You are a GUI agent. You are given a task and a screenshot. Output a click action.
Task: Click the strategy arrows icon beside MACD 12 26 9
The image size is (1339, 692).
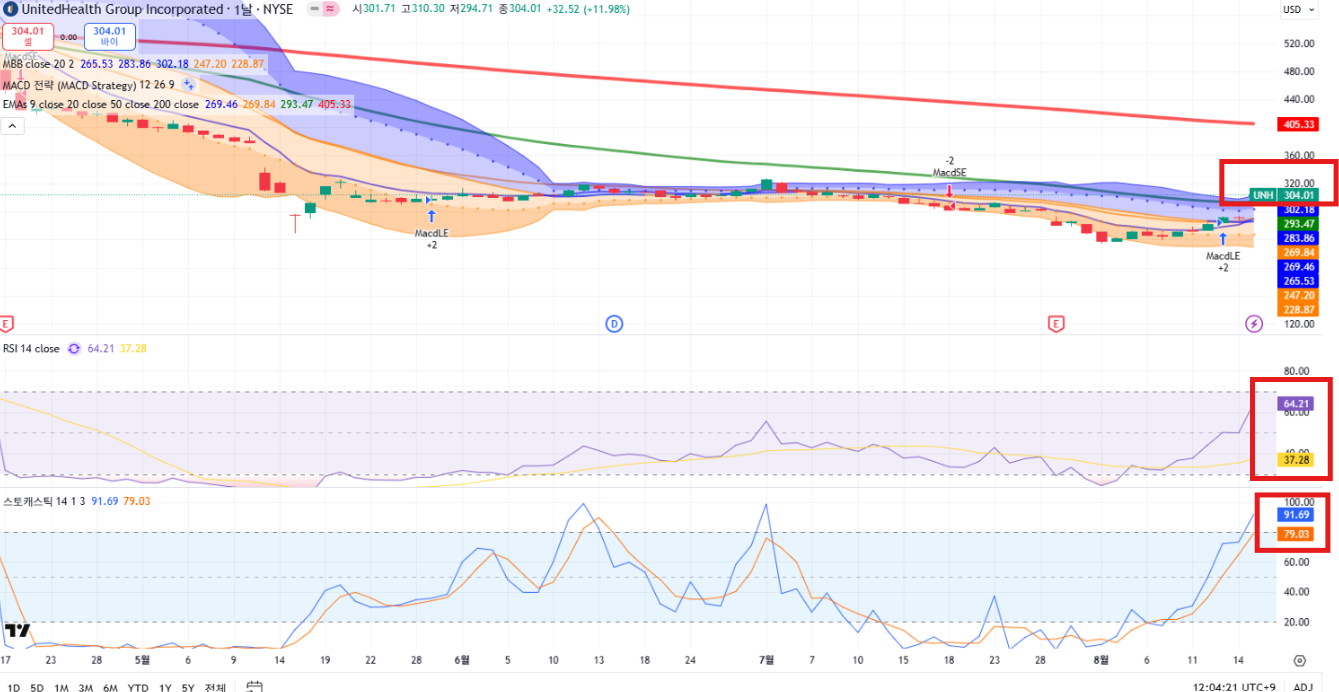pyautogui.click(x=187, y=85)
